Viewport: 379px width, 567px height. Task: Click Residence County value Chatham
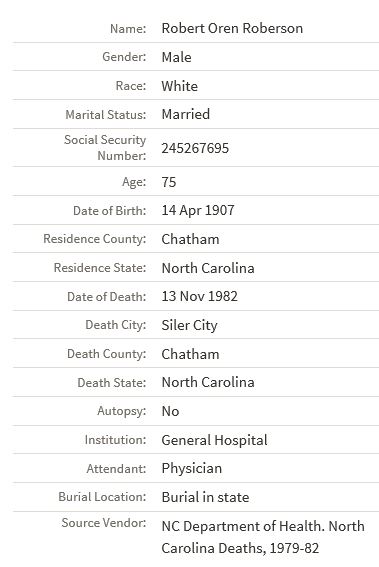click(x=190, y=239)
